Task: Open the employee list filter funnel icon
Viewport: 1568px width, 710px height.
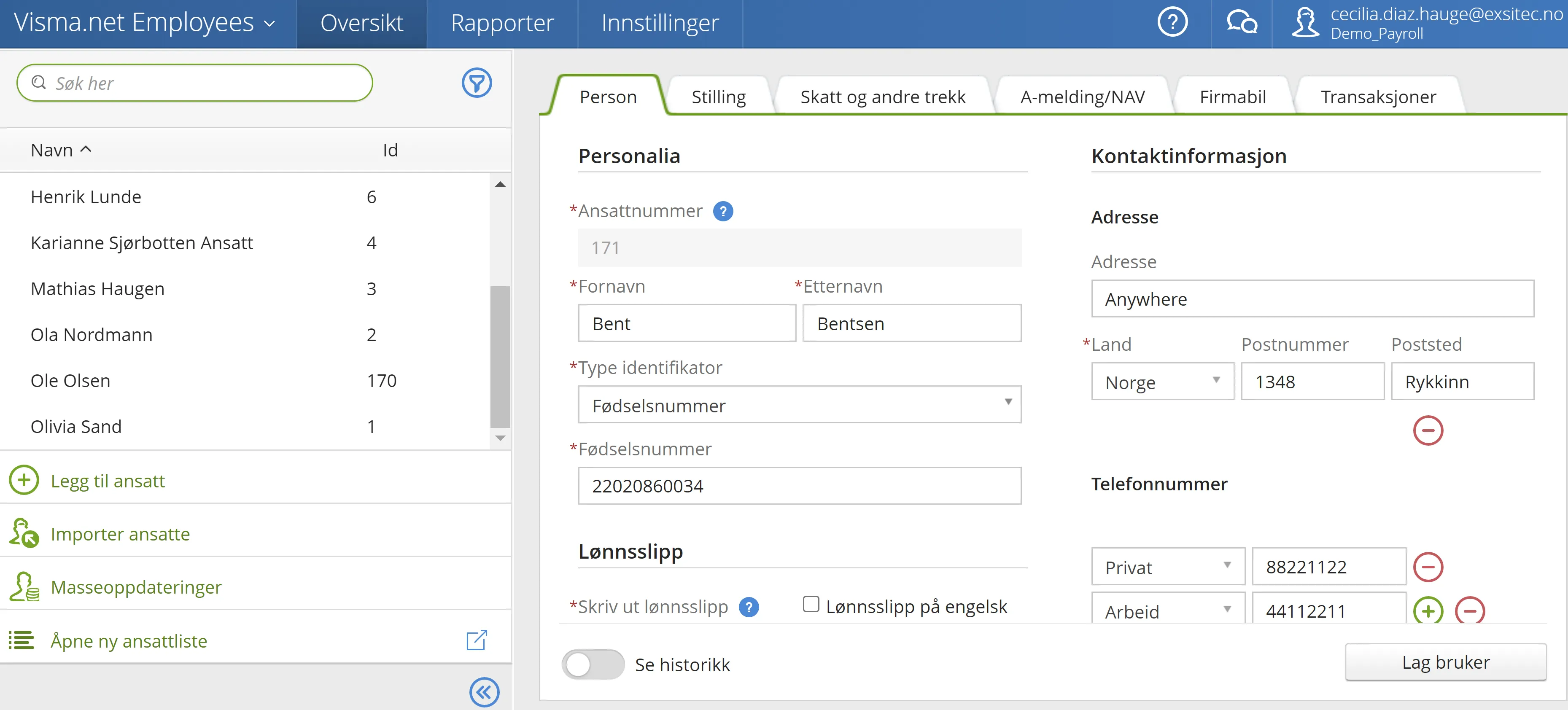Action: click(x=477, y=83)
